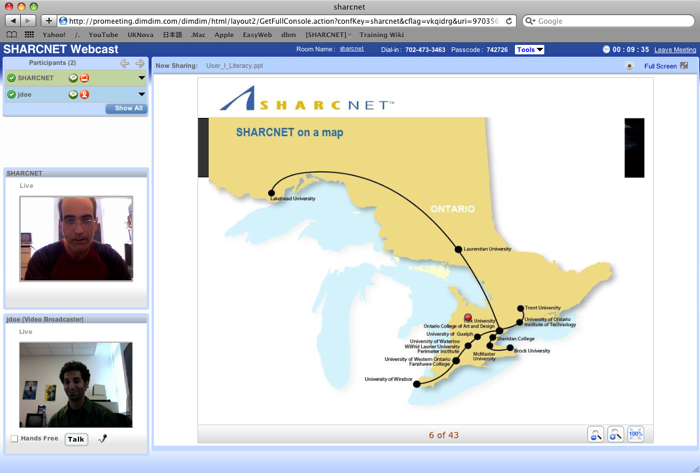Expand the SHARCNET participant options arrow
This screenshot has width=700, height=473.
coord(141,78)
